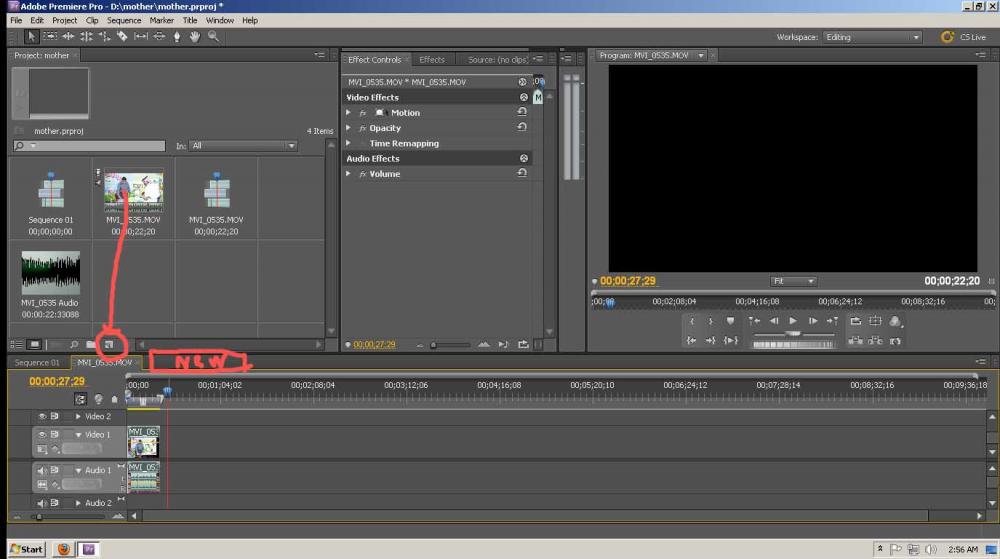Viewport: 1000px width, 559px height.
Task: Expand the Audio 2 track
Action: [78, 503]
